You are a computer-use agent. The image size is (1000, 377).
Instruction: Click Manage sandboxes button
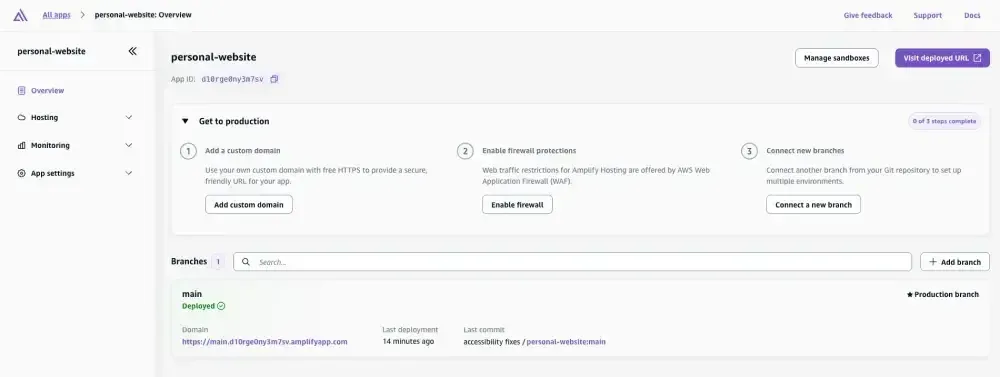837,58
